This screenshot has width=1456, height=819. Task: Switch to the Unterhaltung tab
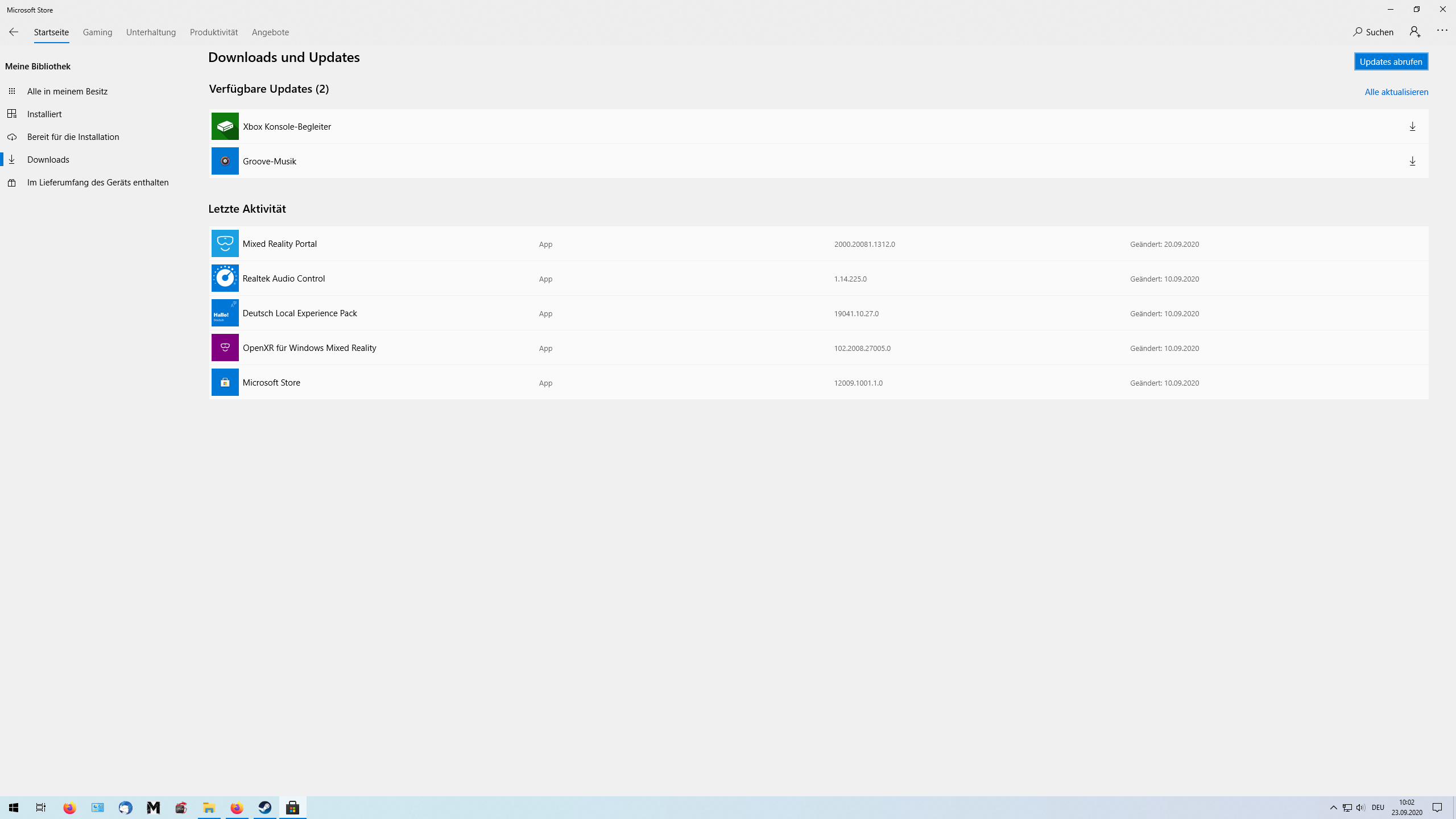[x=151, y=32]
